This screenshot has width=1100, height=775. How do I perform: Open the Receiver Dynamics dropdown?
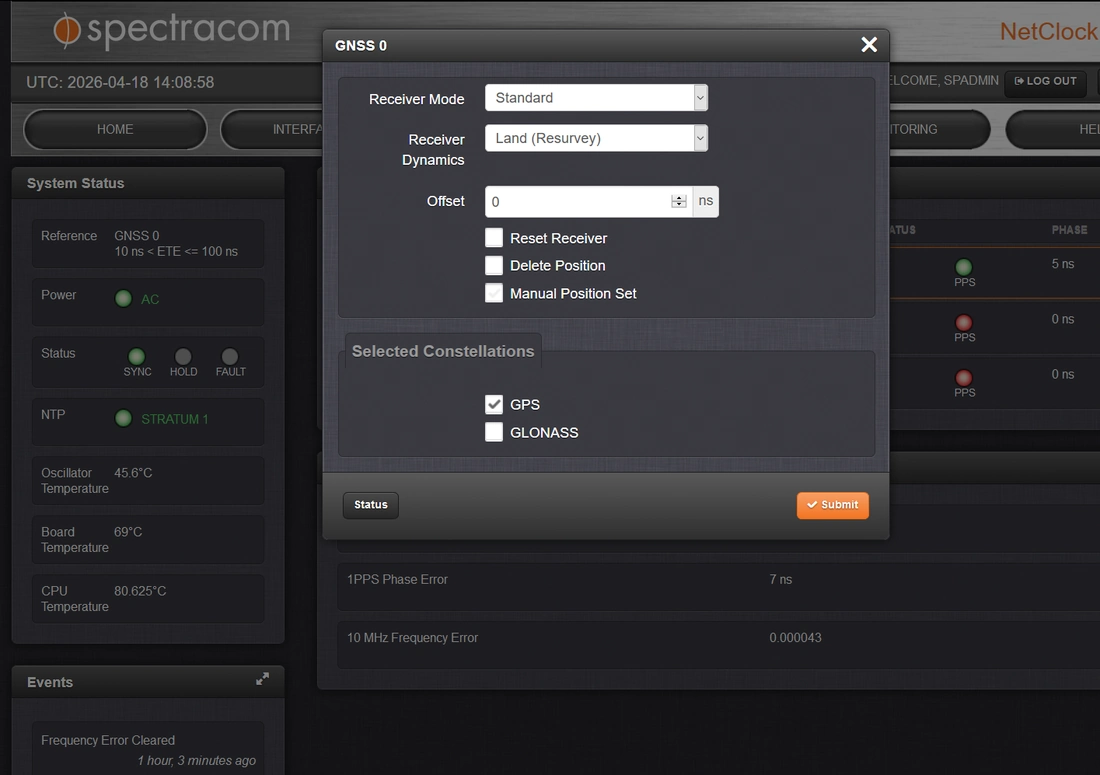coord(596,138)
